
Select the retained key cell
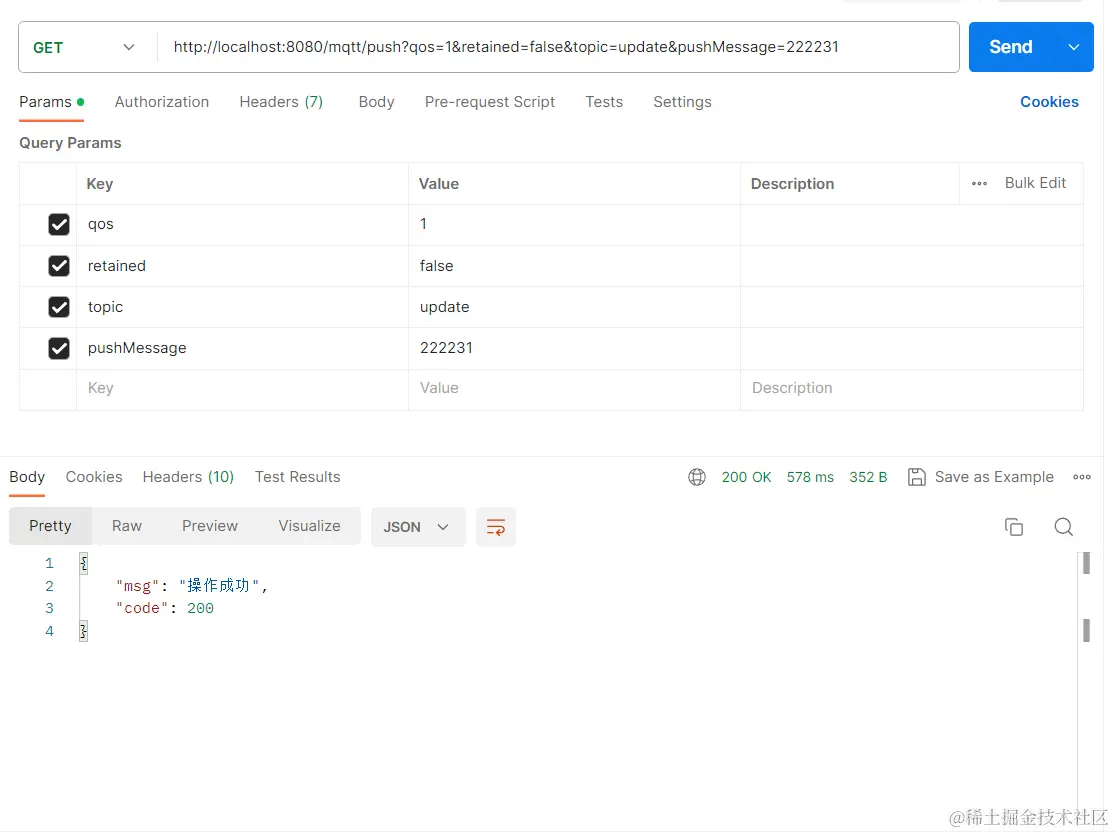click(x=242, y=266)
